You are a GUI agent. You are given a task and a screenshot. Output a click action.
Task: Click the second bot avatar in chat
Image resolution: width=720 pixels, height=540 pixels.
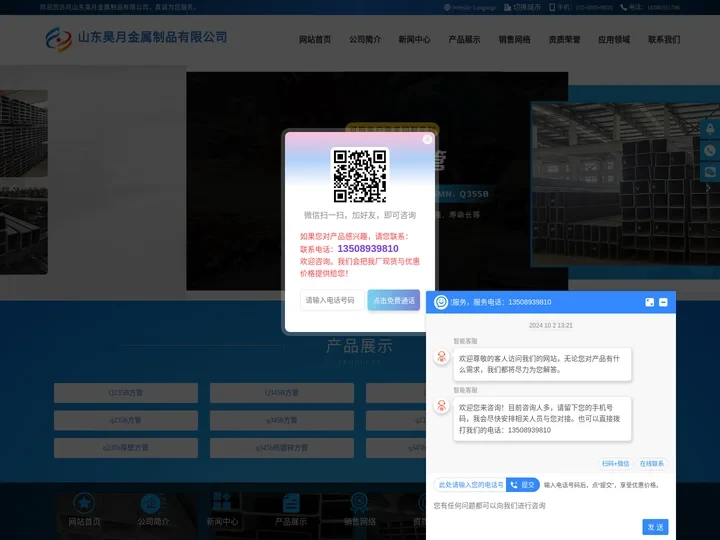tap(441, 405)
